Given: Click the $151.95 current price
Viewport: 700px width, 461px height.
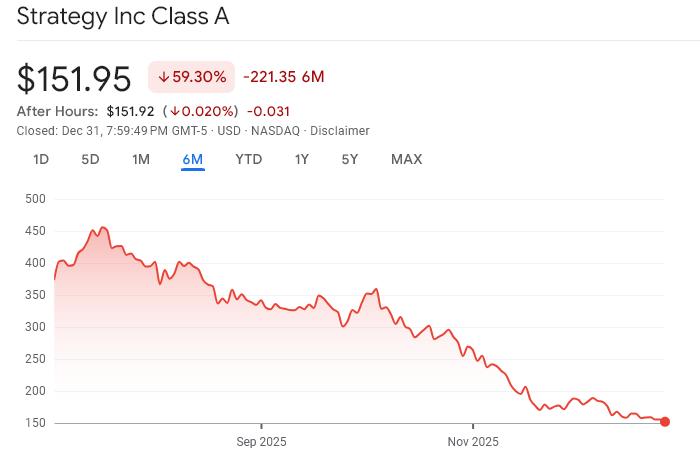Looking at the screenshot, I should pyautogui.click(x=75, y=78).
